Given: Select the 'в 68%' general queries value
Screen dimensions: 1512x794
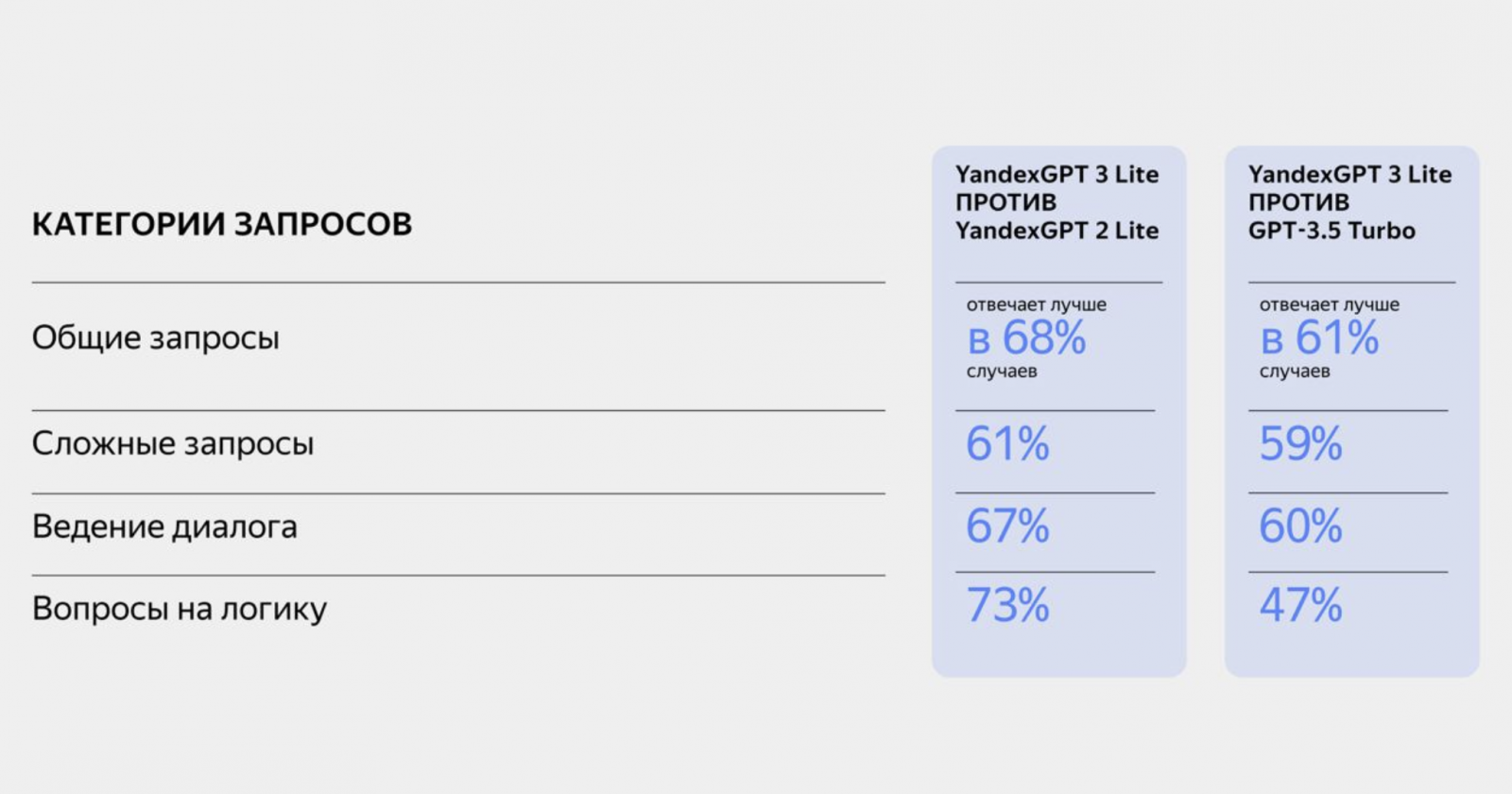Looking at the screenshot, I should coord(1026,338).
